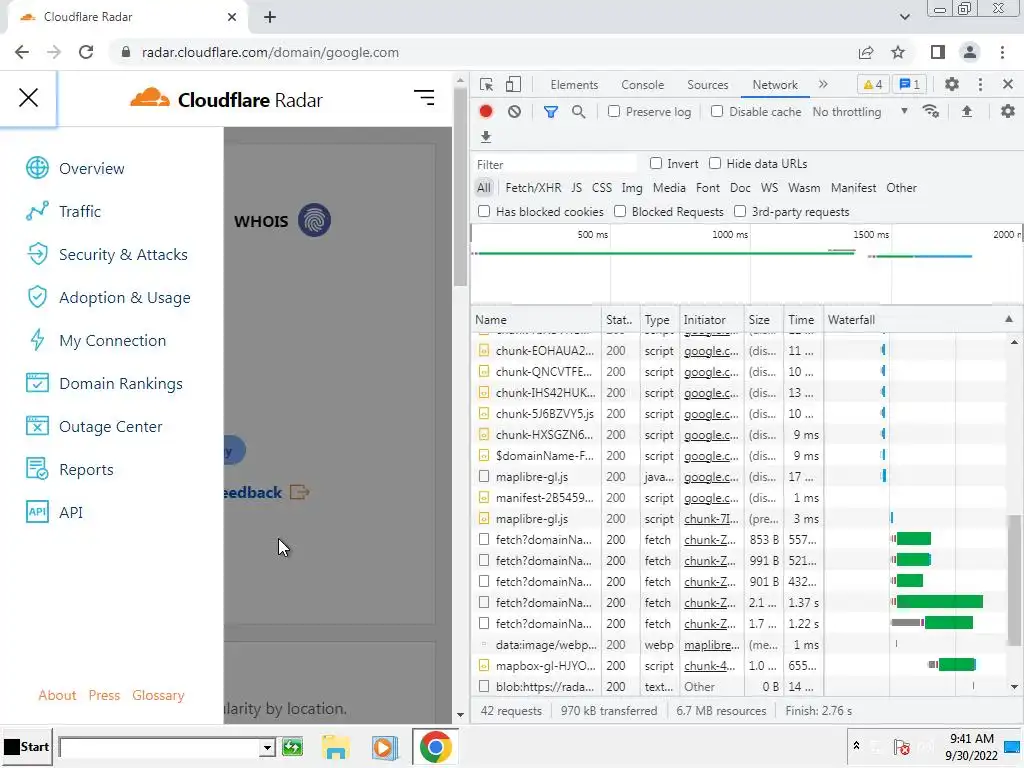Bookmark this page star icon
The image size is (1024, 768).
[898, 52]
